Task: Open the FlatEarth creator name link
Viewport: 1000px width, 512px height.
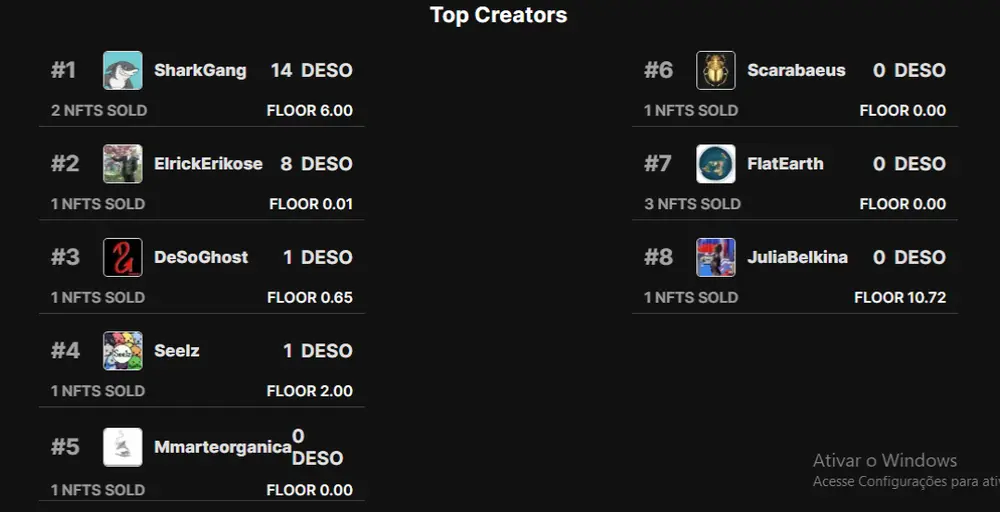Action: click(785, 164)
